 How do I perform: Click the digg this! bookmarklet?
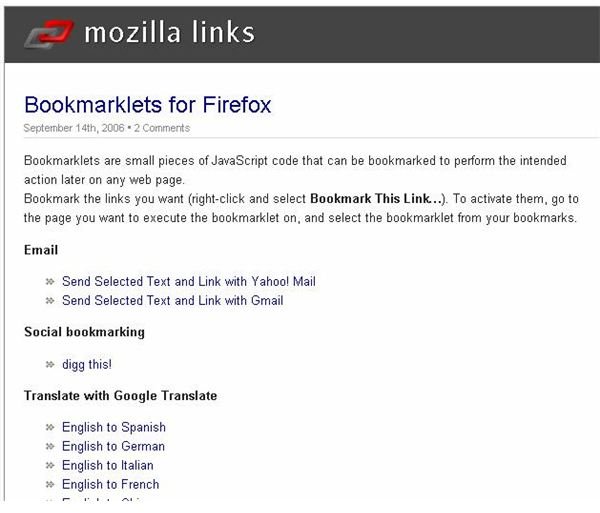[x=87, y=365]
